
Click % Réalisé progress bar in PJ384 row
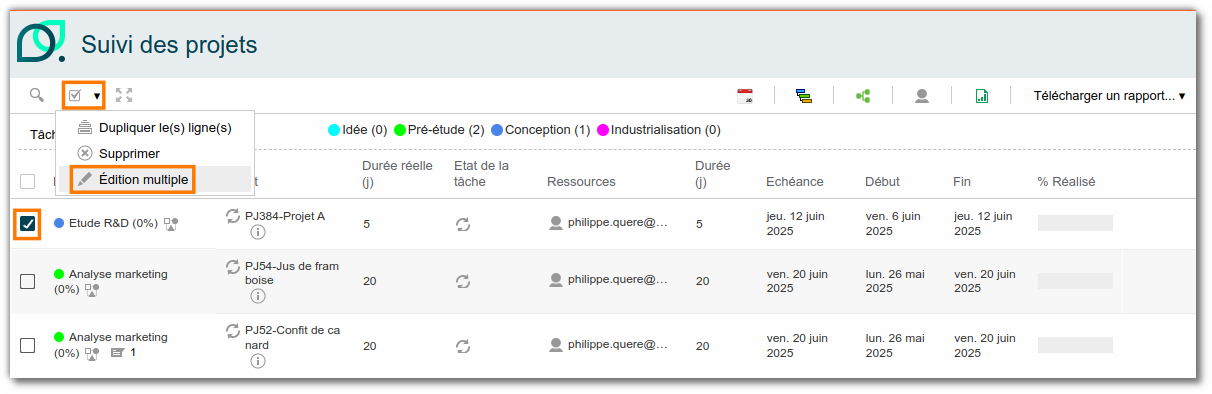(x=1075, y=223)
